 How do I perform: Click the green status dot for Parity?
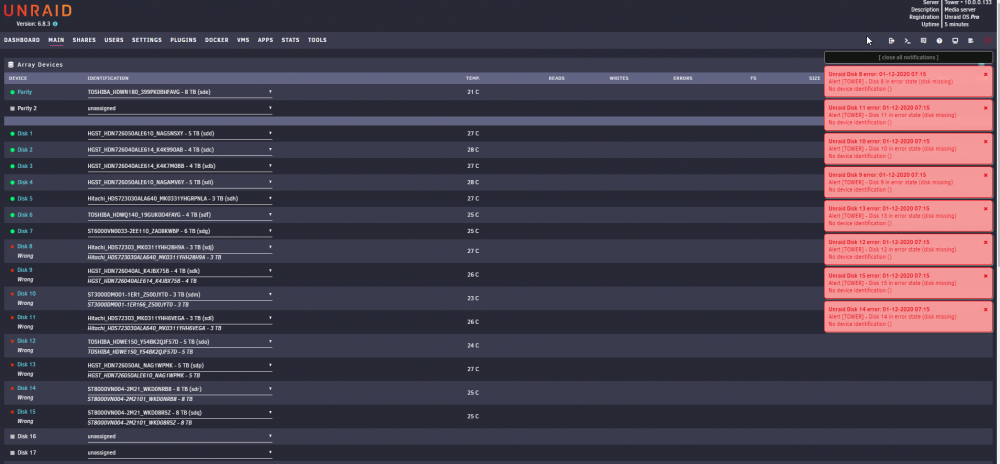[12, 92]
